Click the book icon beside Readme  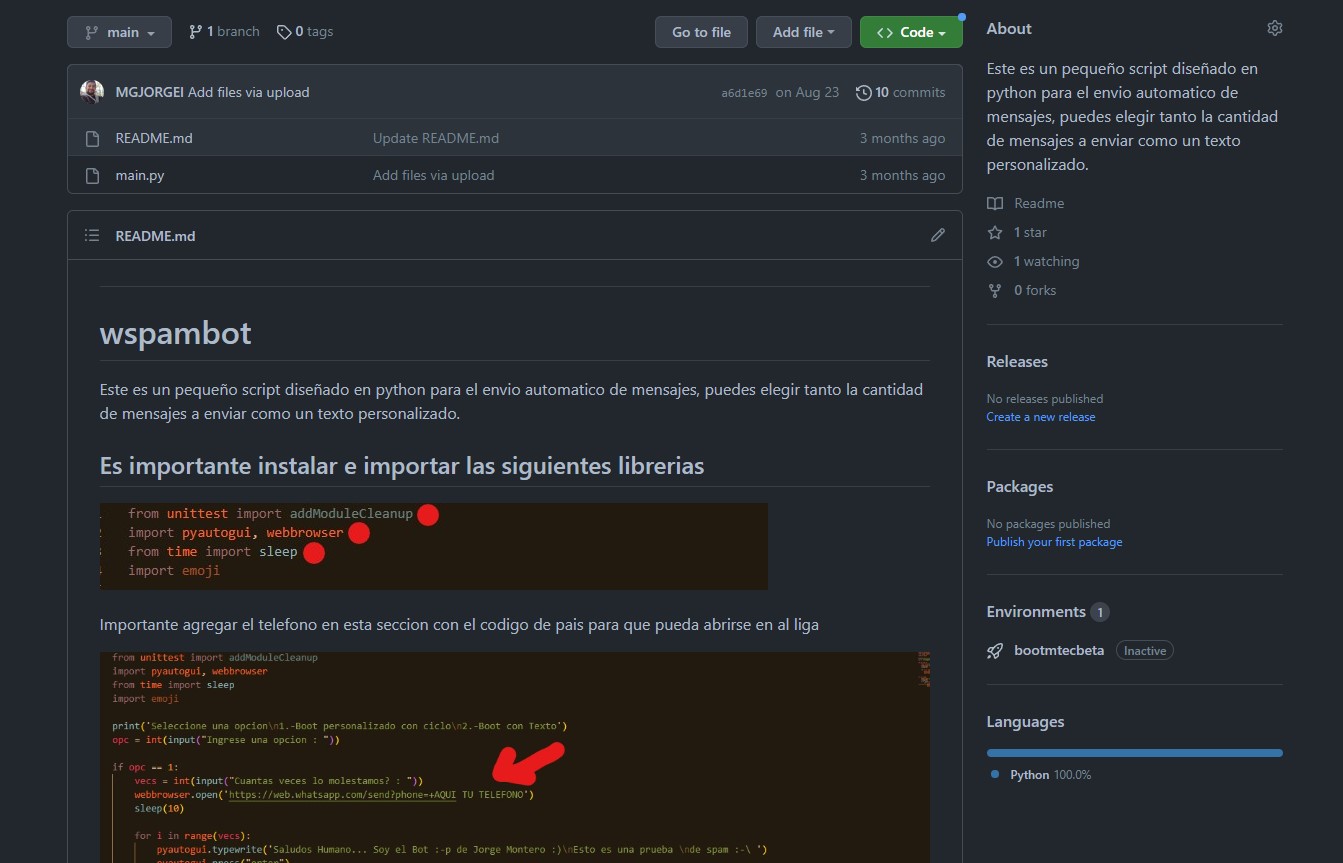(x=995, y=203)
